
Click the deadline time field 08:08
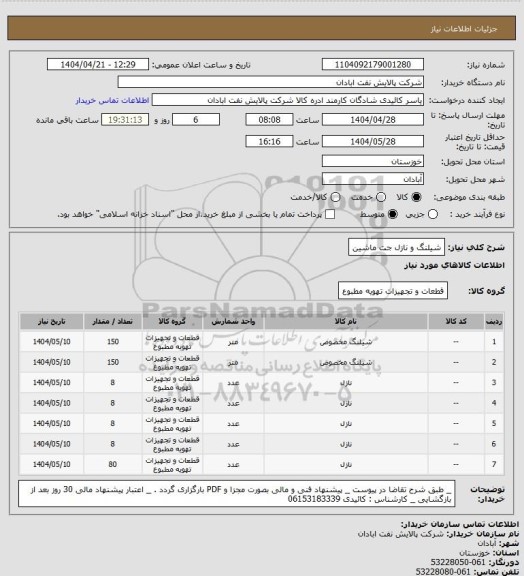[x=269, y=120]
